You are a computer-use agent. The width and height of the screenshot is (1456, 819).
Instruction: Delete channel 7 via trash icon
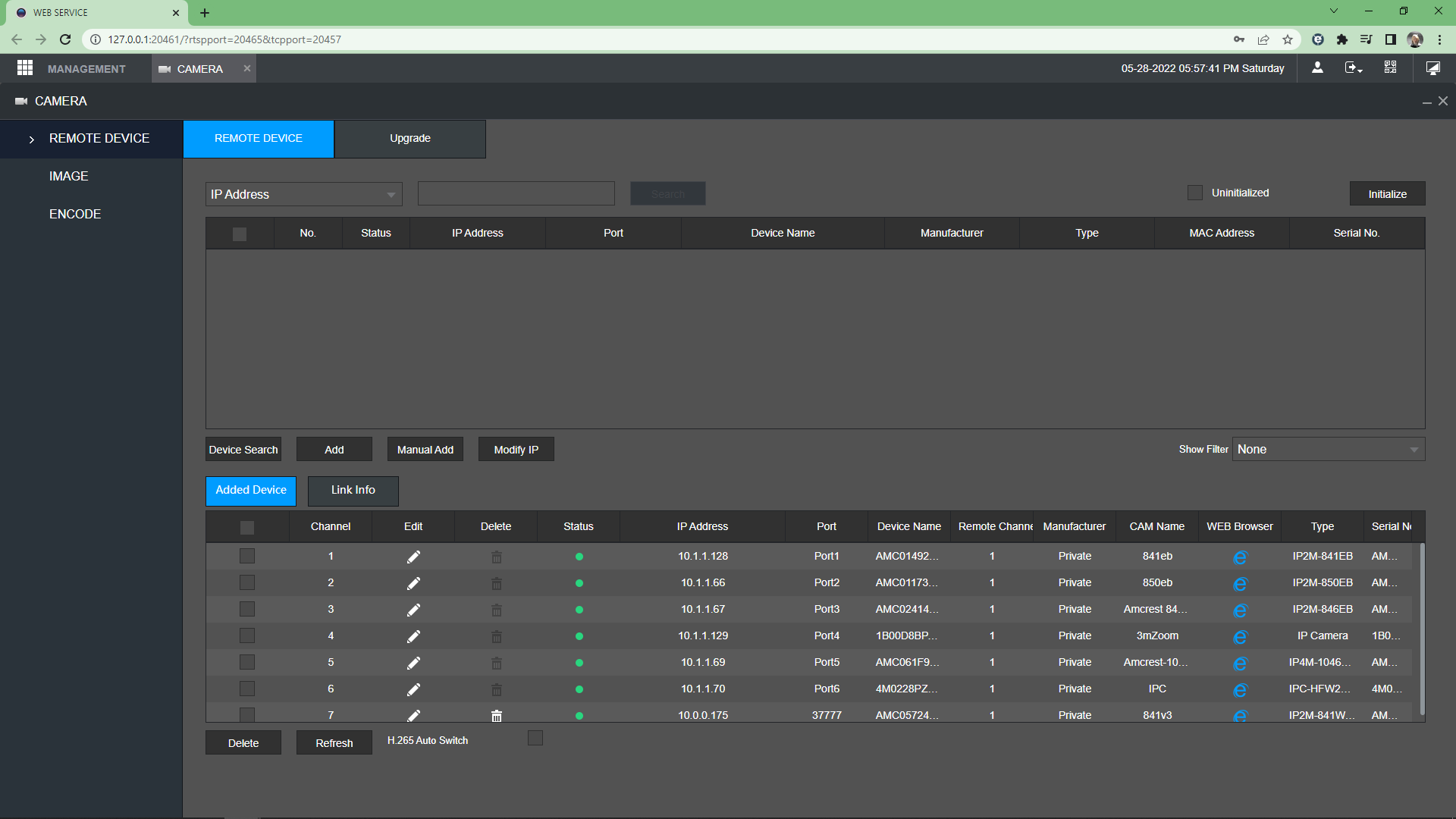tap(497, 715)
